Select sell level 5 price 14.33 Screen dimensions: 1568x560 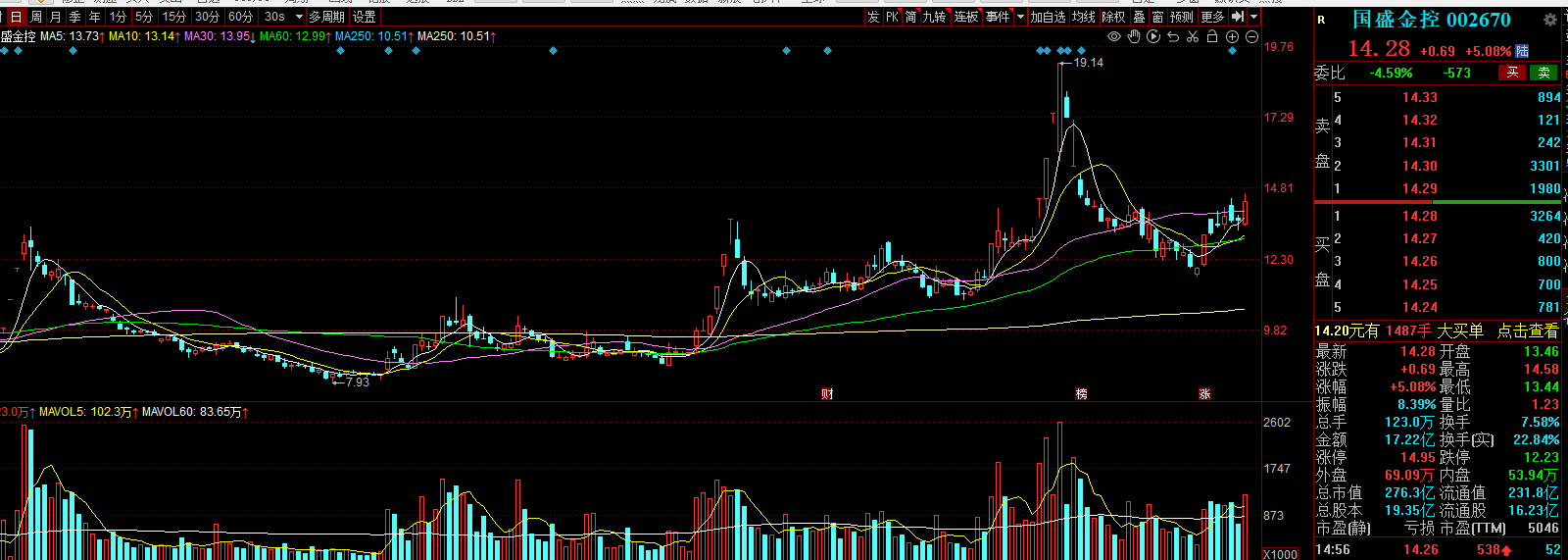[x=1419, y=97]
